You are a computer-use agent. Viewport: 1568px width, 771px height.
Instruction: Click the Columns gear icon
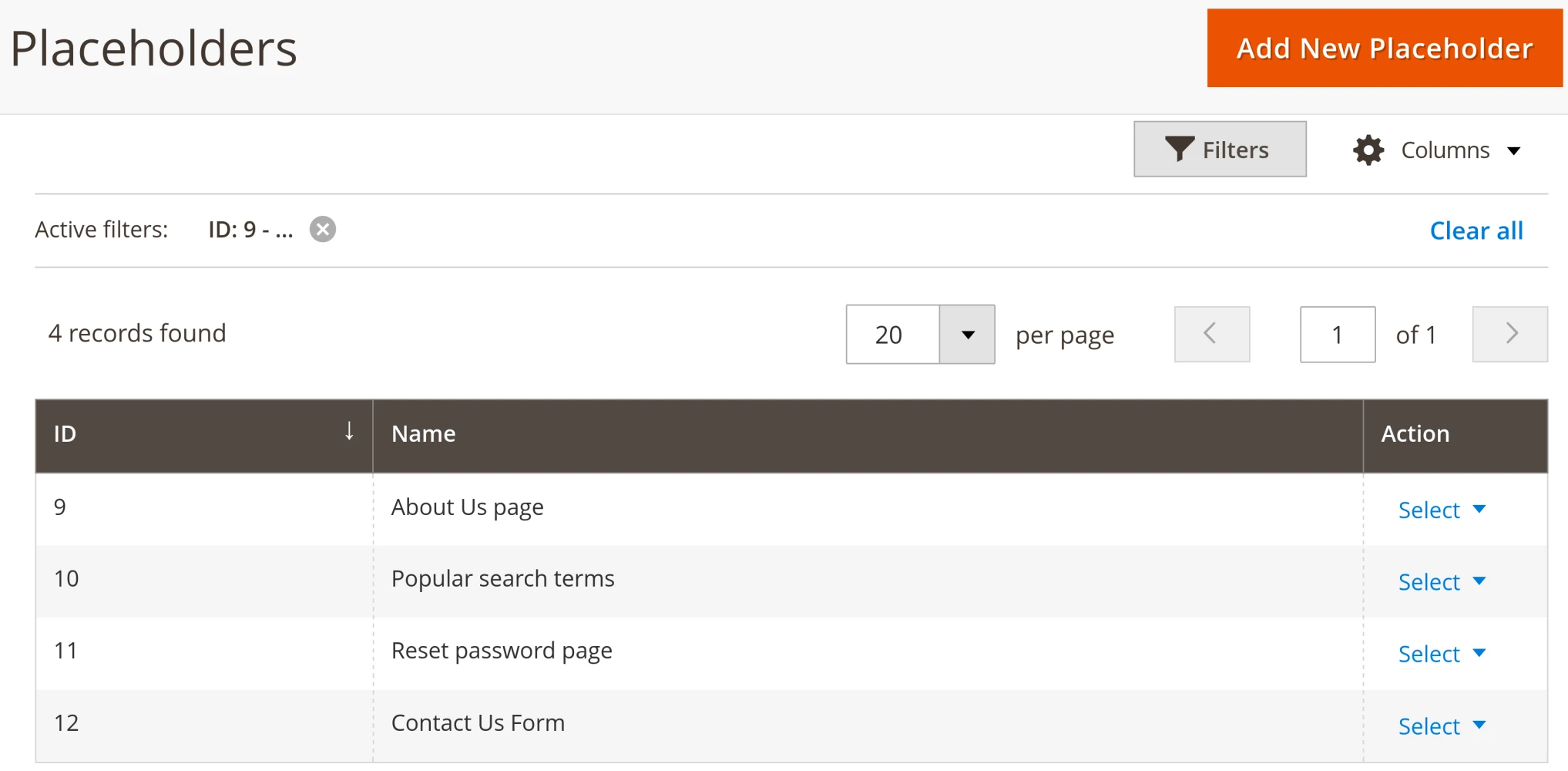pyautogui.click(x=1368, y=150)
